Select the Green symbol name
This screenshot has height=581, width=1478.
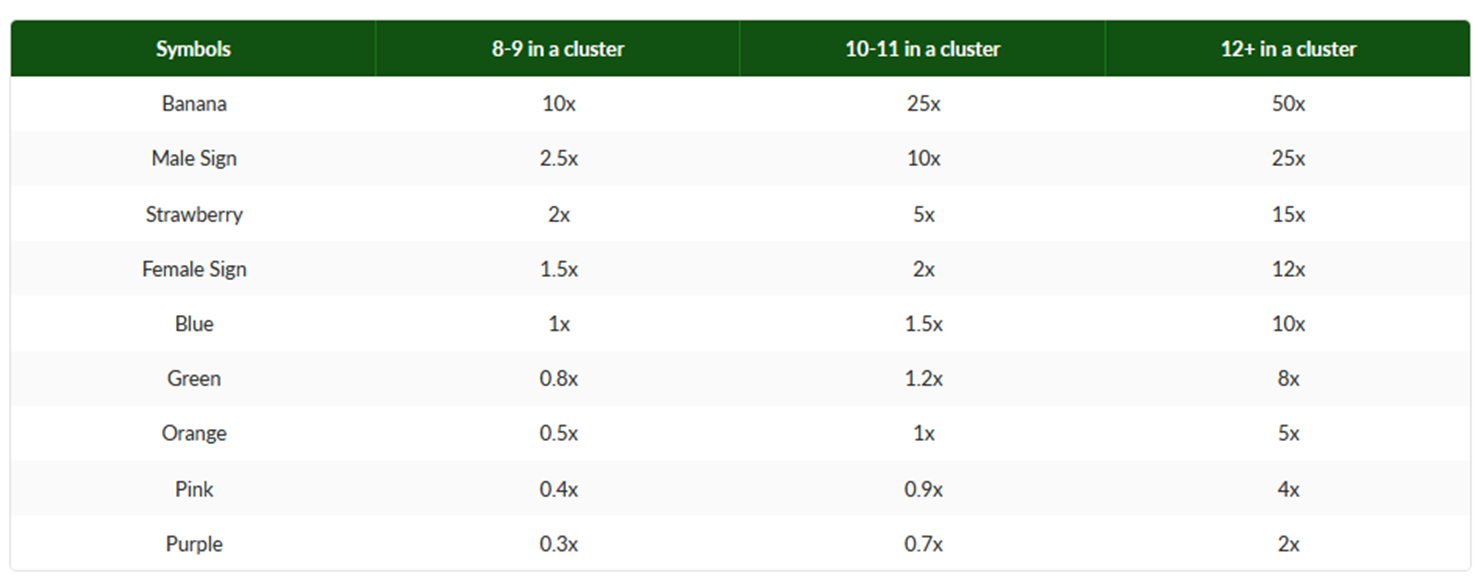[x=194, y=379]
